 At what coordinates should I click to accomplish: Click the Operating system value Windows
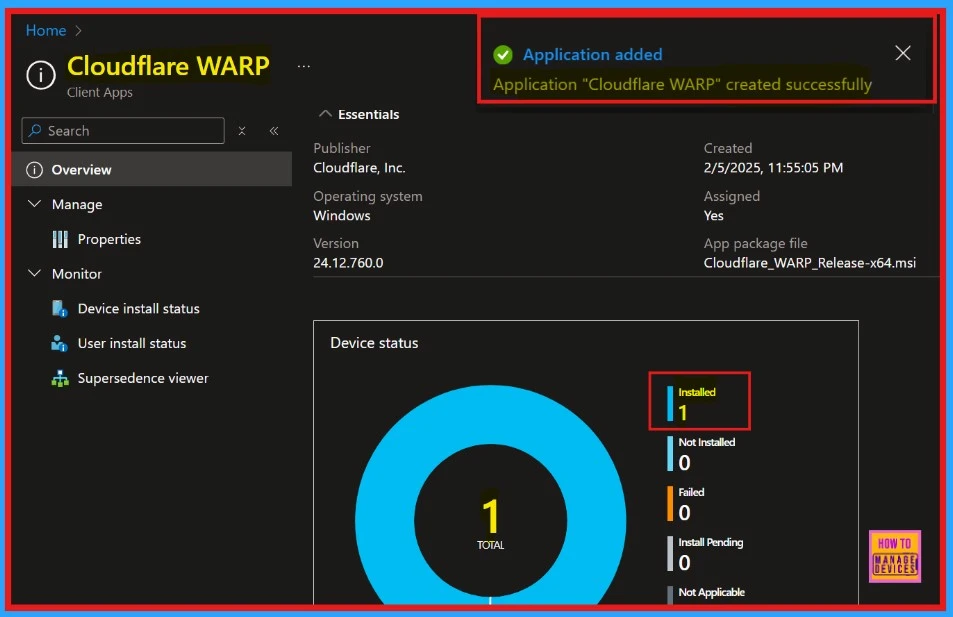tap(342, 215)
